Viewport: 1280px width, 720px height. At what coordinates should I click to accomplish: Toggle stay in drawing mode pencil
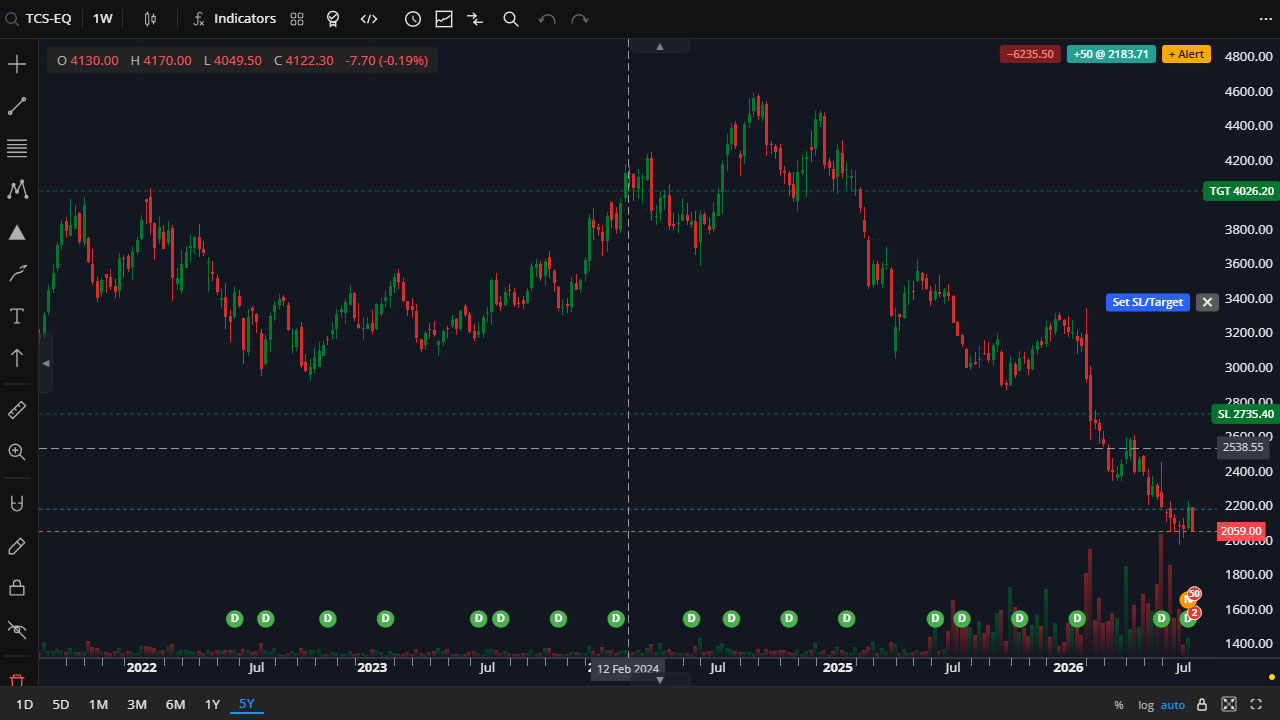click(17, 546)
